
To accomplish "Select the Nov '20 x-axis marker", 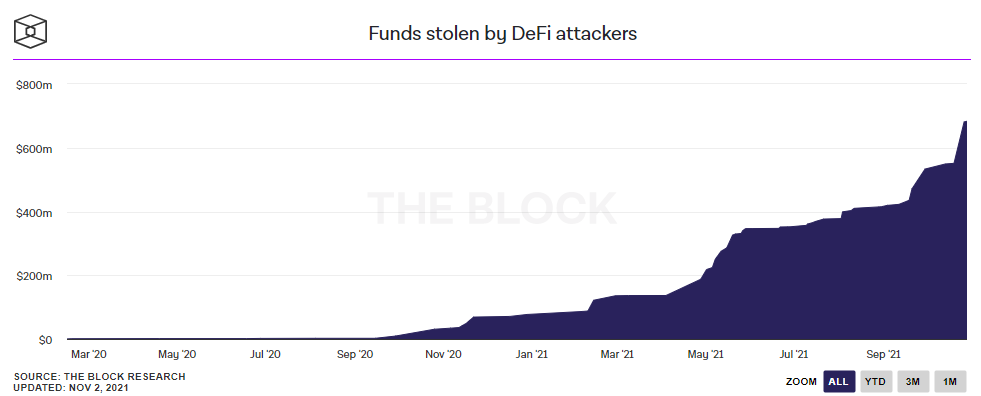I will [443, 355].
